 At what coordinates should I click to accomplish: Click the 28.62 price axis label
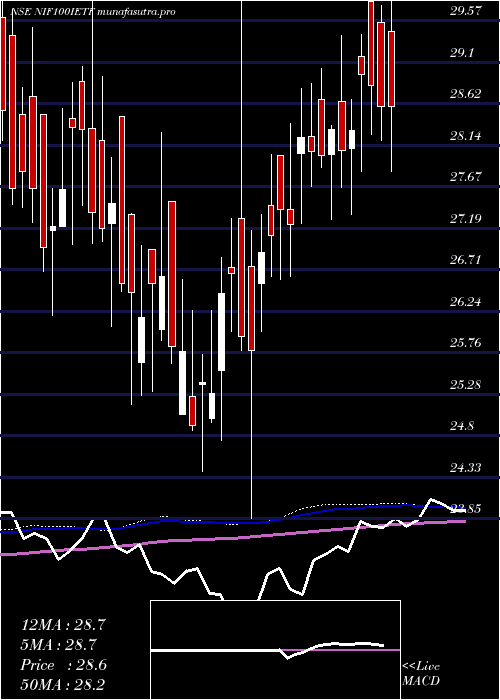click(x=465, y=94)
